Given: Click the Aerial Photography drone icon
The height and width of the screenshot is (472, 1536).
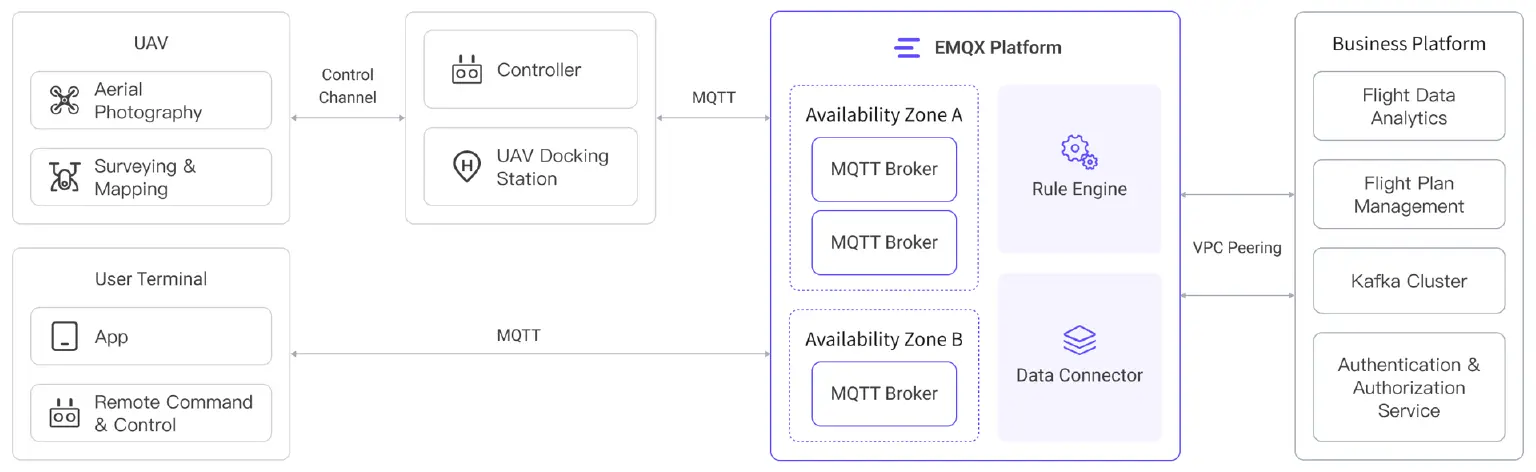Looking at the screenshot, I should click(64, 100).
